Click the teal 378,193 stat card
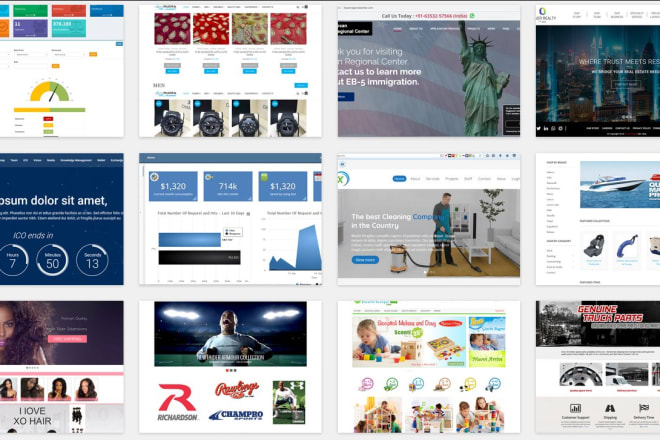 point(69,29)
